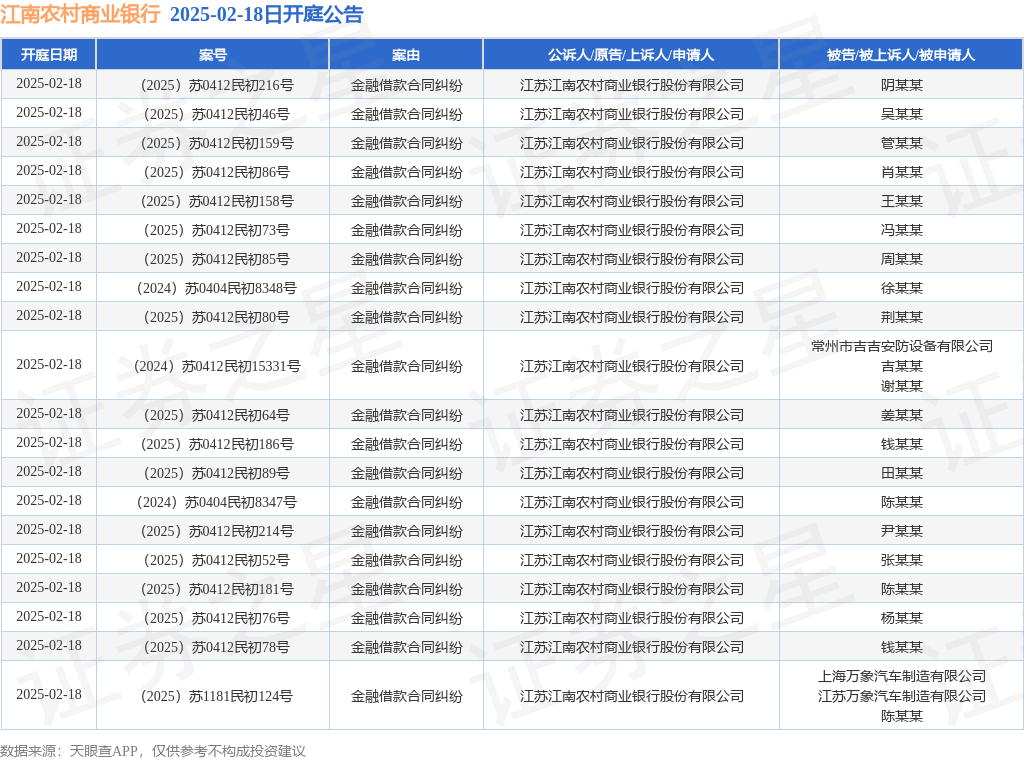Click the plaintiff cell in the 46号 row
This screenshot has width=1024, height=760.
(x=632, y=114)
